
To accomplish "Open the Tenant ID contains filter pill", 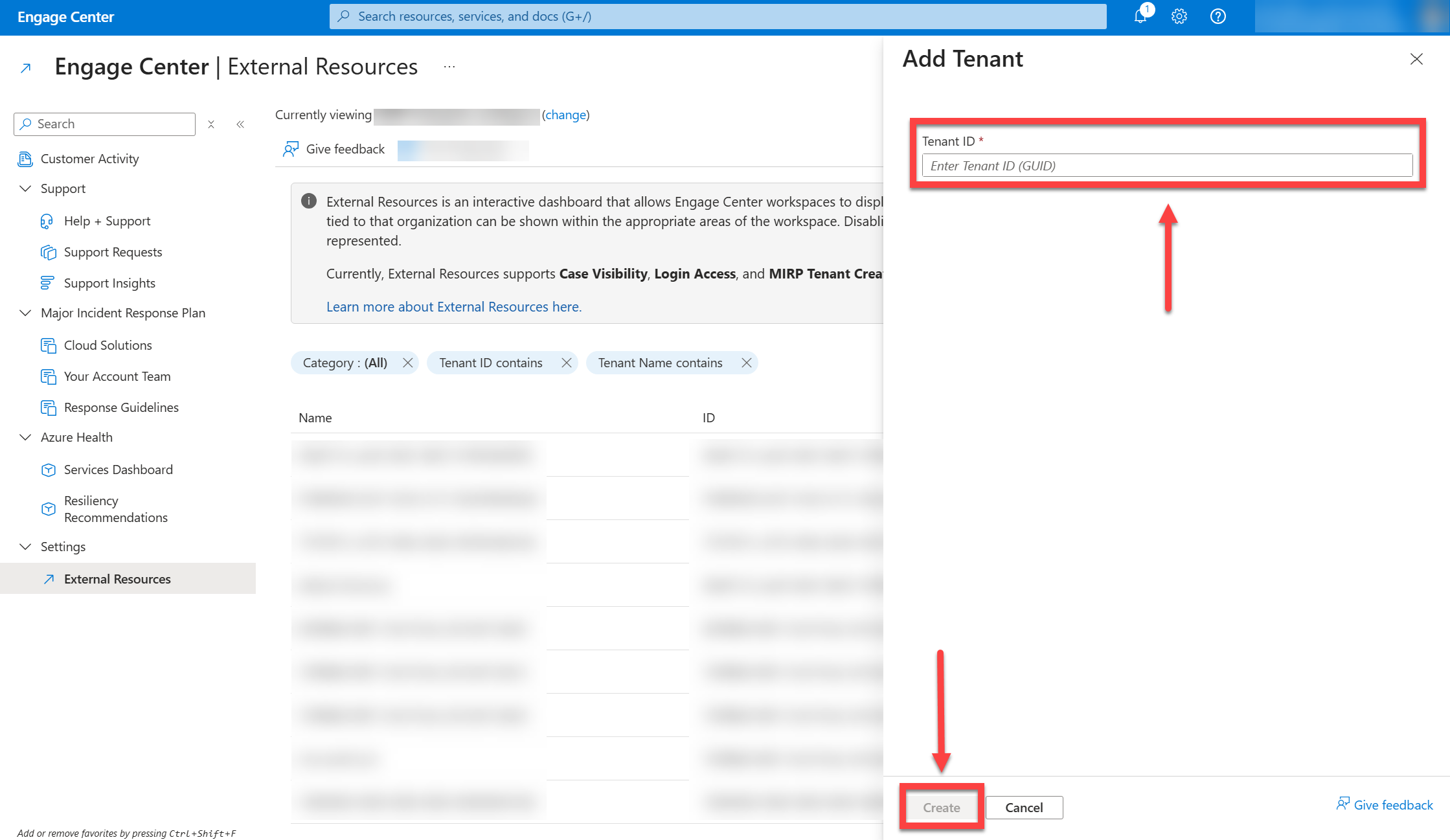I will pos(491,363).
